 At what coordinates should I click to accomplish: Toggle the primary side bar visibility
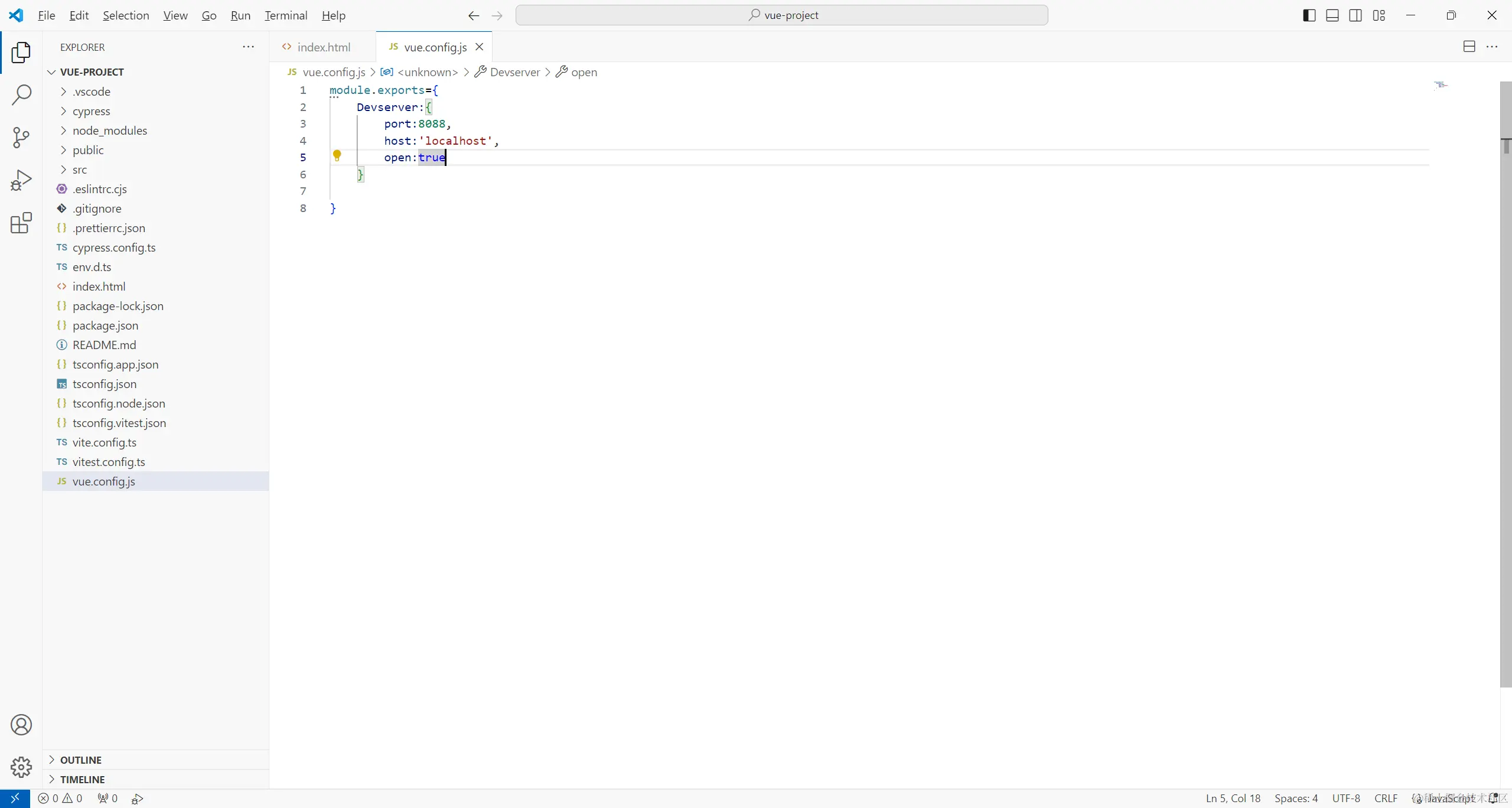[x=1309, y=15]
